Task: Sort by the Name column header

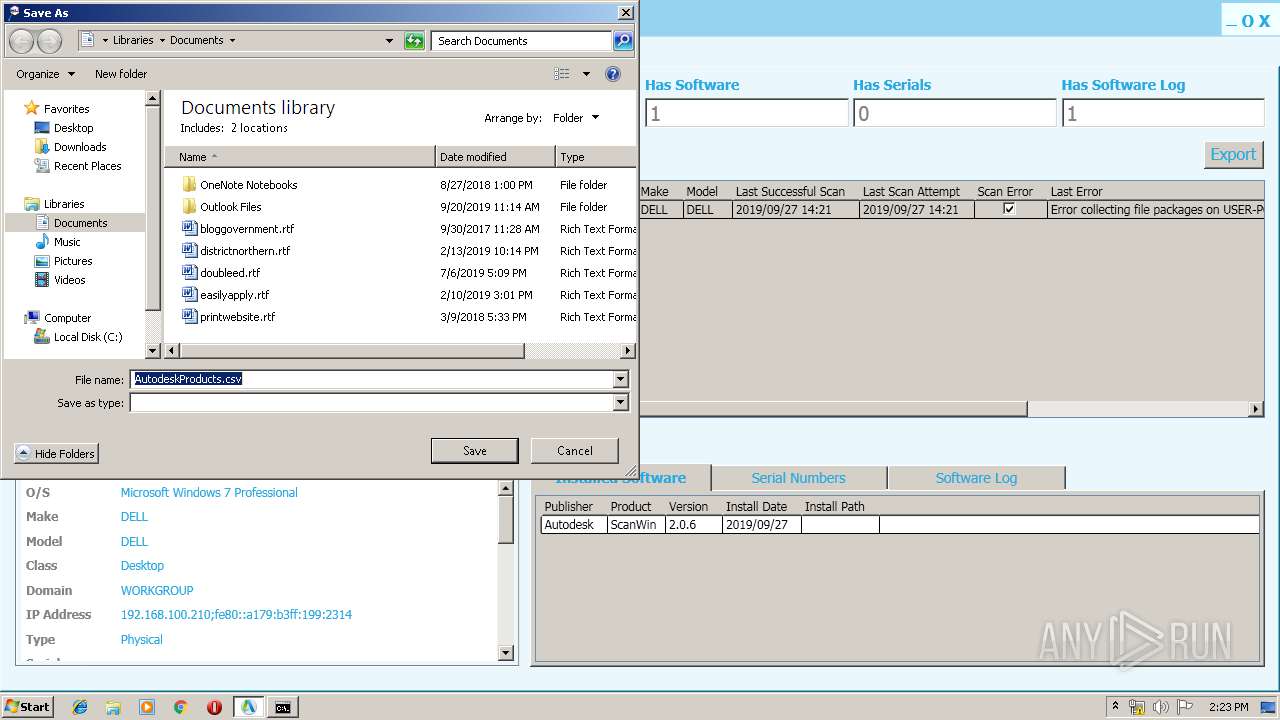Action: [300, 157]
